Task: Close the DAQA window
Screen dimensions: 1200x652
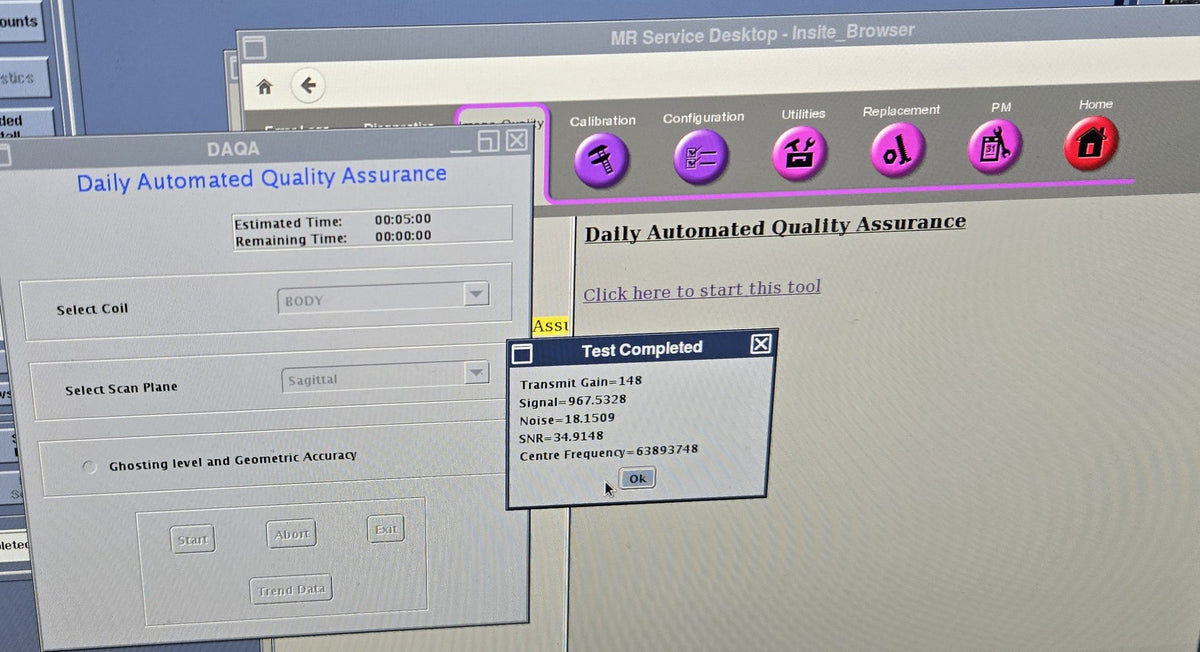Action: pos(516,141)
